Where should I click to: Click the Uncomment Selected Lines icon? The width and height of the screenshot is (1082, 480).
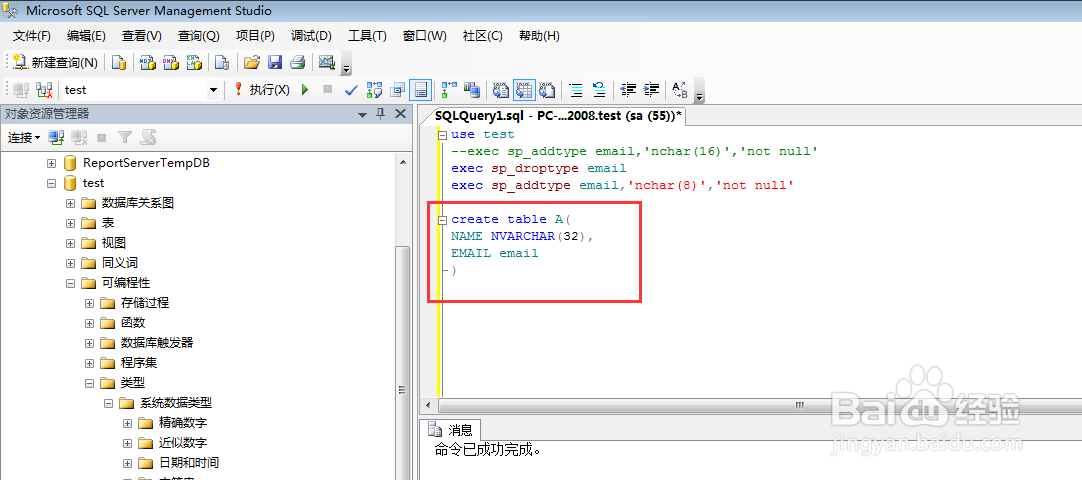click(599, 90)
